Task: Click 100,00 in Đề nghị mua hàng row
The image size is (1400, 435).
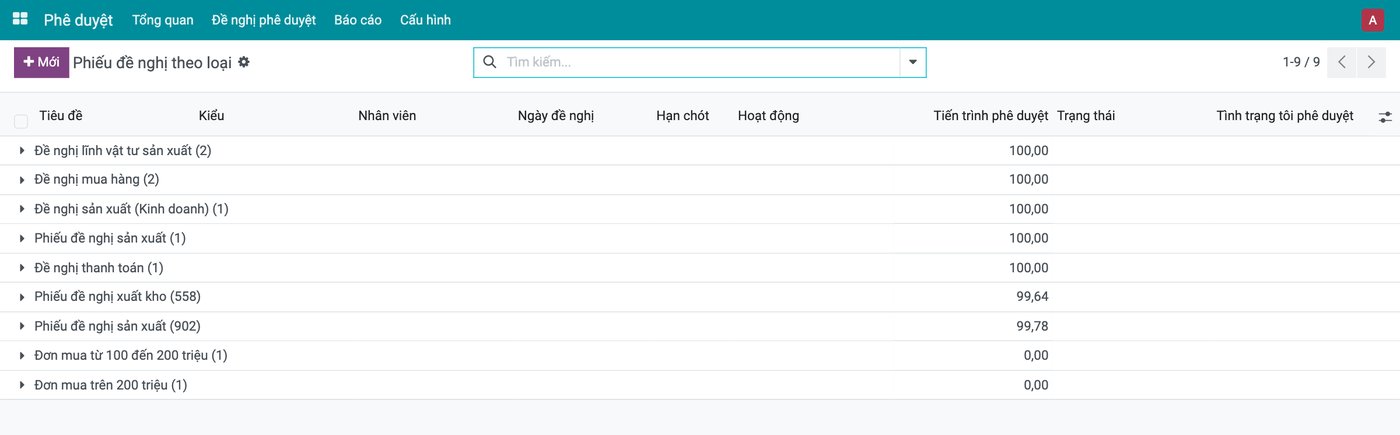Action: [x=1029, y=180]
